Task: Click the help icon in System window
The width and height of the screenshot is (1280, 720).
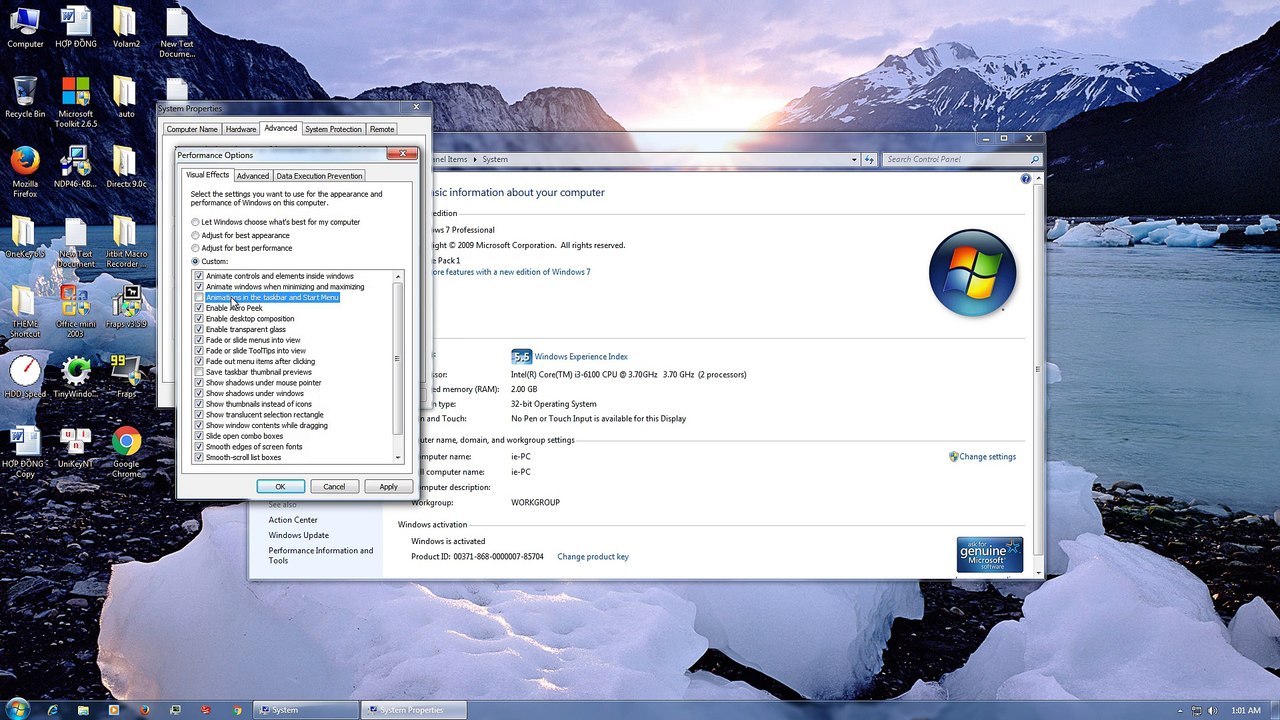Action: point(1025,178)
